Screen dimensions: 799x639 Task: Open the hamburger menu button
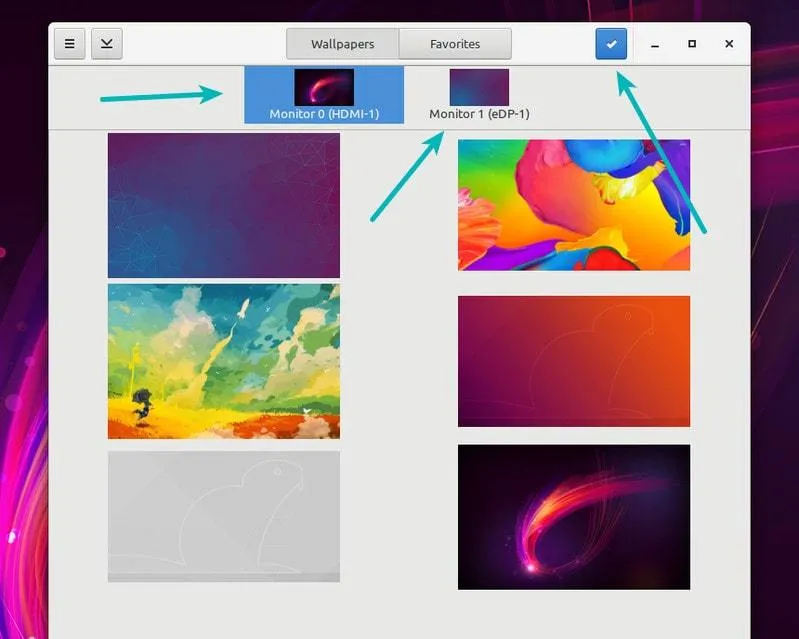point(70,44)
